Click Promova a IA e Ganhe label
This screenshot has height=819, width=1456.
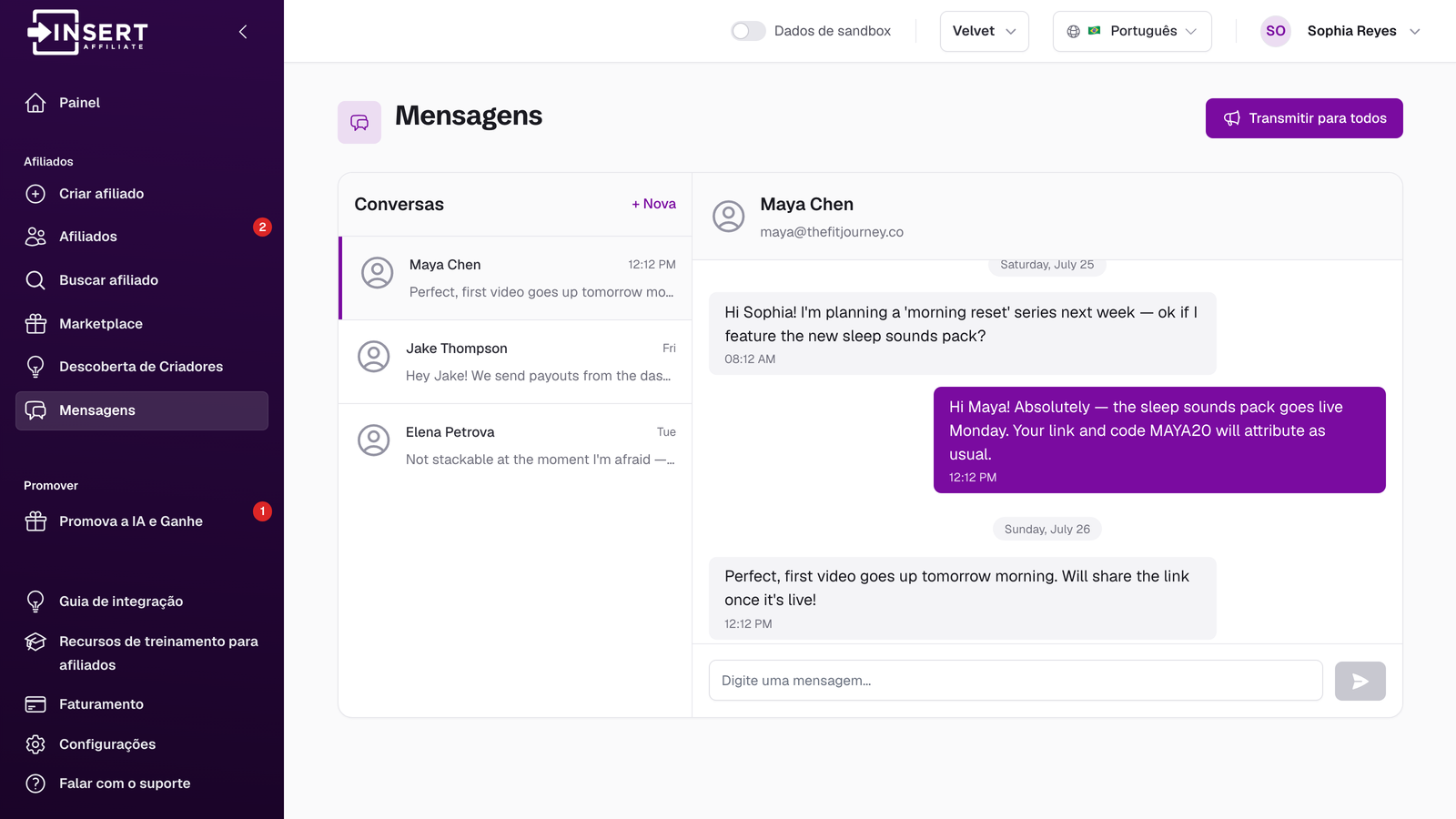click(131, 521)
